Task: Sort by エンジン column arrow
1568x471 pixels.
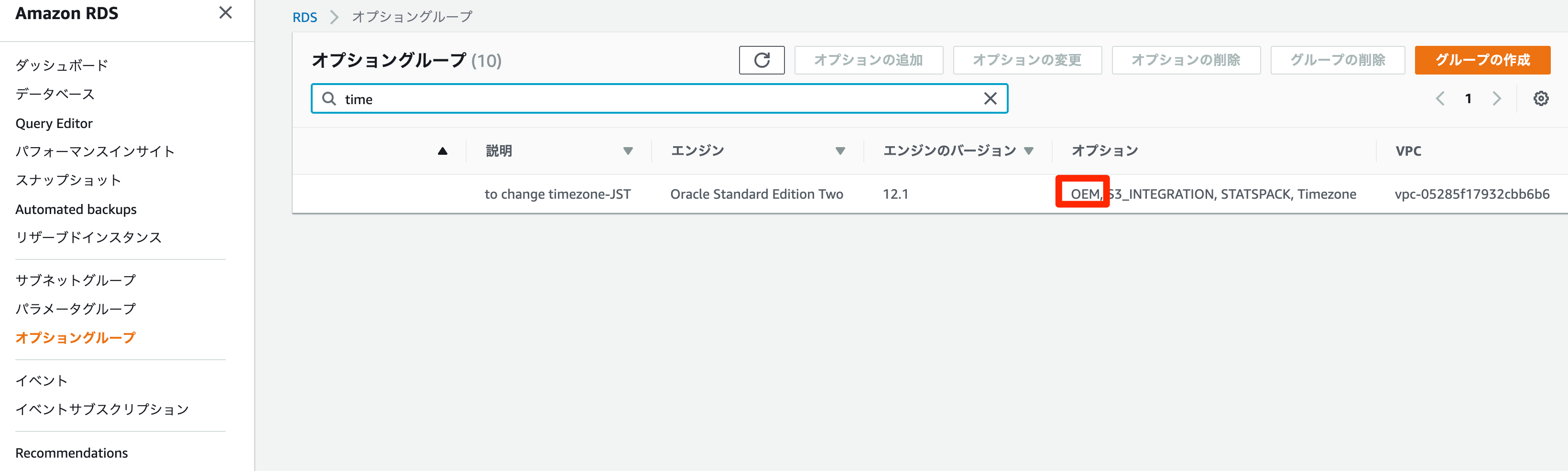Action: pos(840,151)
